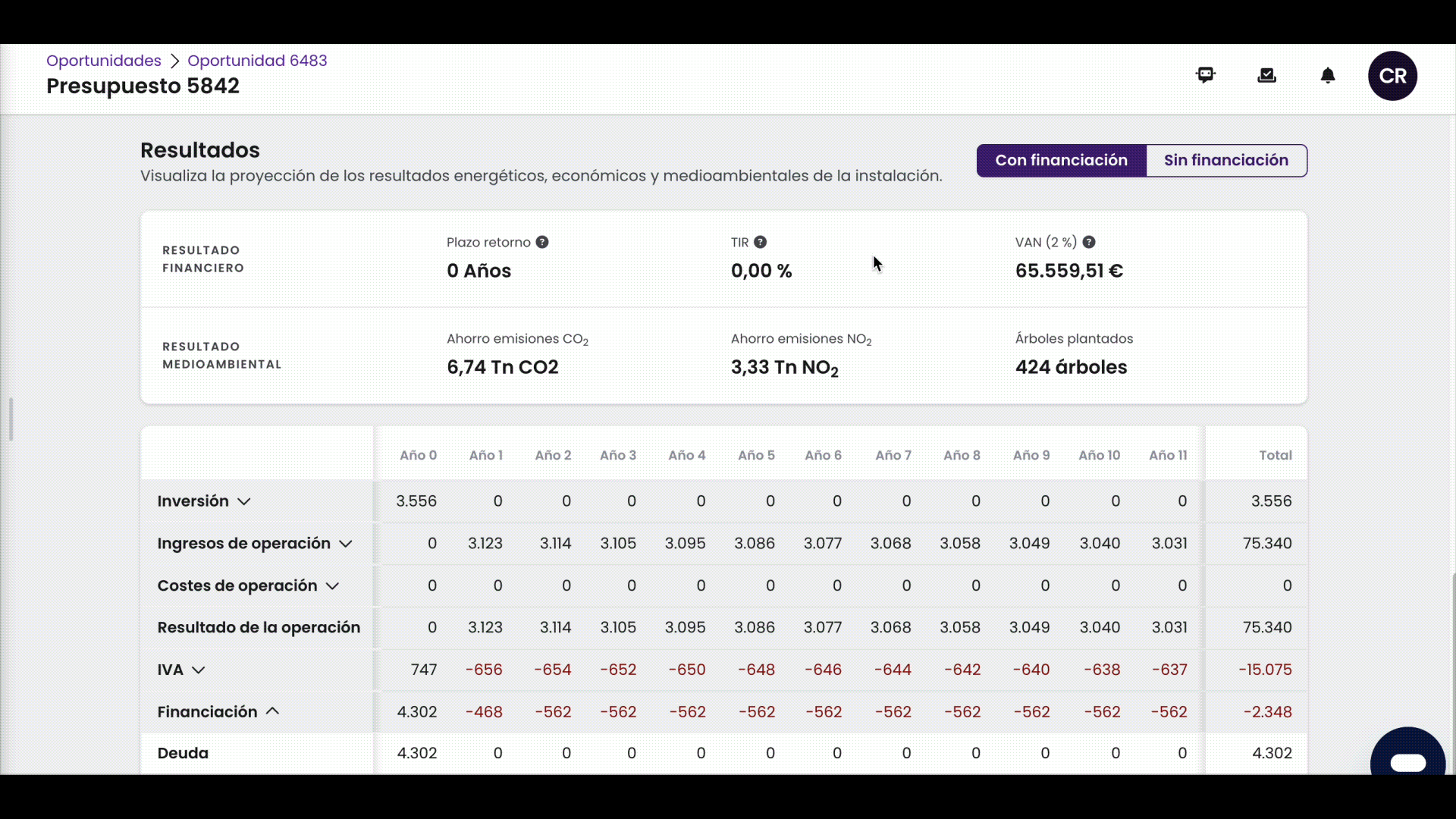Switch to Sin financiación view
The image size is (1456, 819).
click(x=1226, y=161)
